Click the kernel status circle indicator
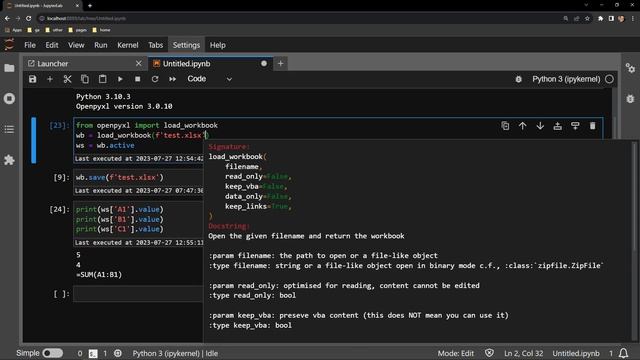The width and height of the screenshot is (640, 360). (609, 79)
